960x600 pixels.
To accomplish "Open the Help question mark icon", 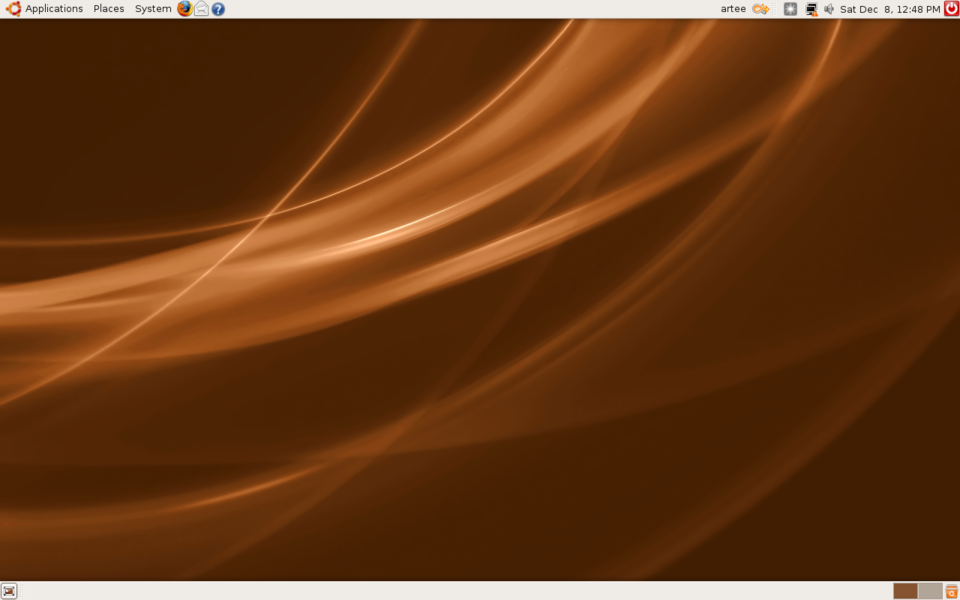I will pyautogui.click(x=218, y=9).
